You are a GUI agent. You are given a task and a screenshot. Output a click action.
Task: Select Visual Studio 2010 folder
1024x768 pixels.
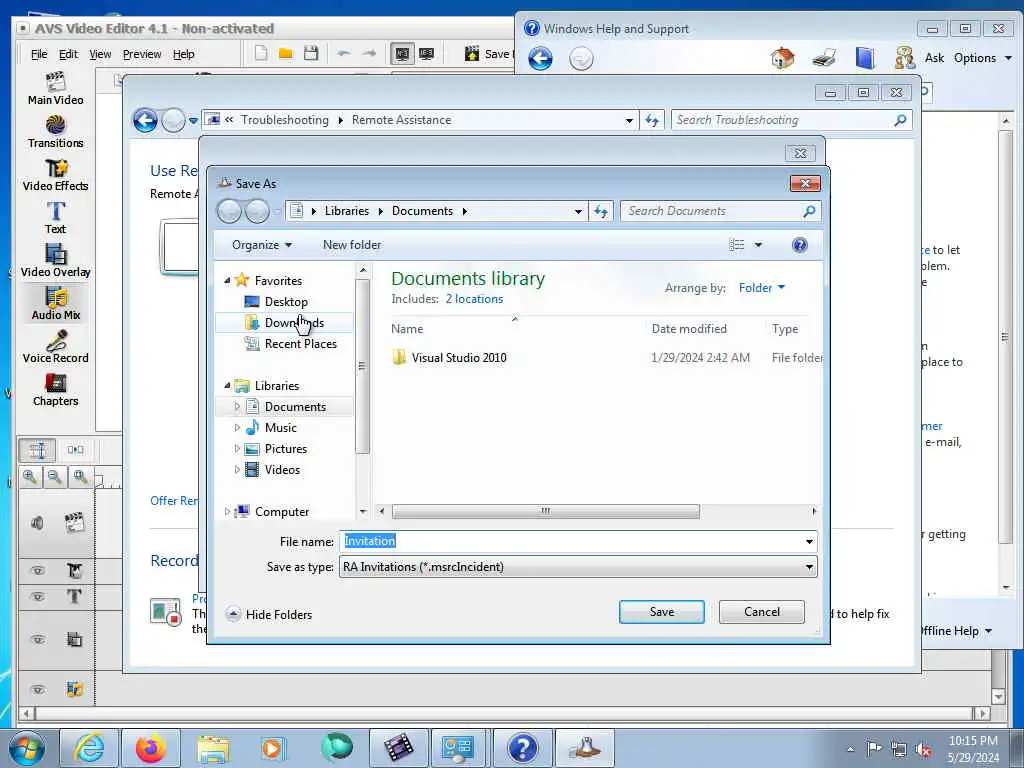[458, 358]
